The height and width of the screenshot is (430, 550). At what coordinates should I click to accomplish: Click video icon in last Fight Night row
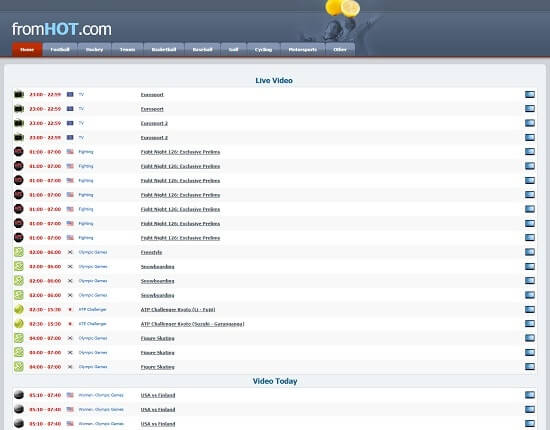coord(530,237)
